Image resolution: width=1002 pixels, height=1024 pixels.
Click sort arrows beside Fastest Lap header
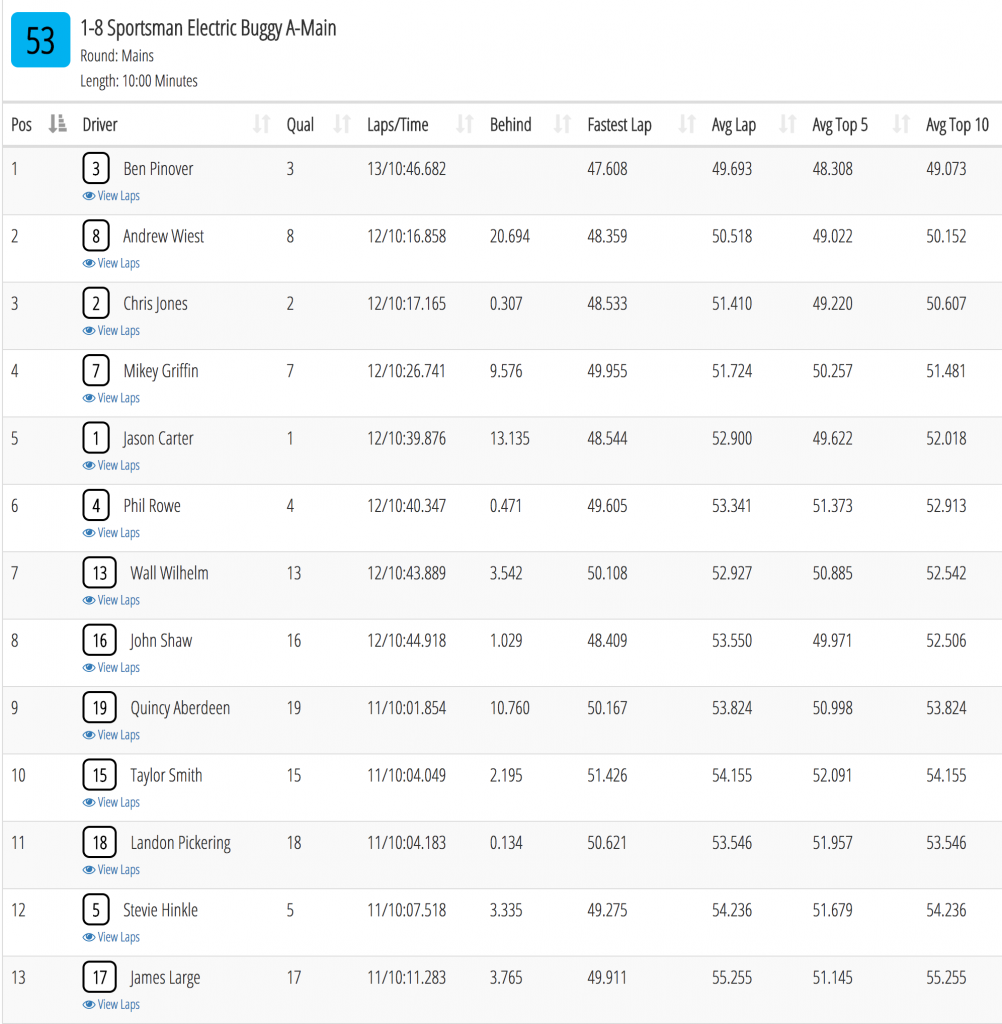tap(687, 123)
